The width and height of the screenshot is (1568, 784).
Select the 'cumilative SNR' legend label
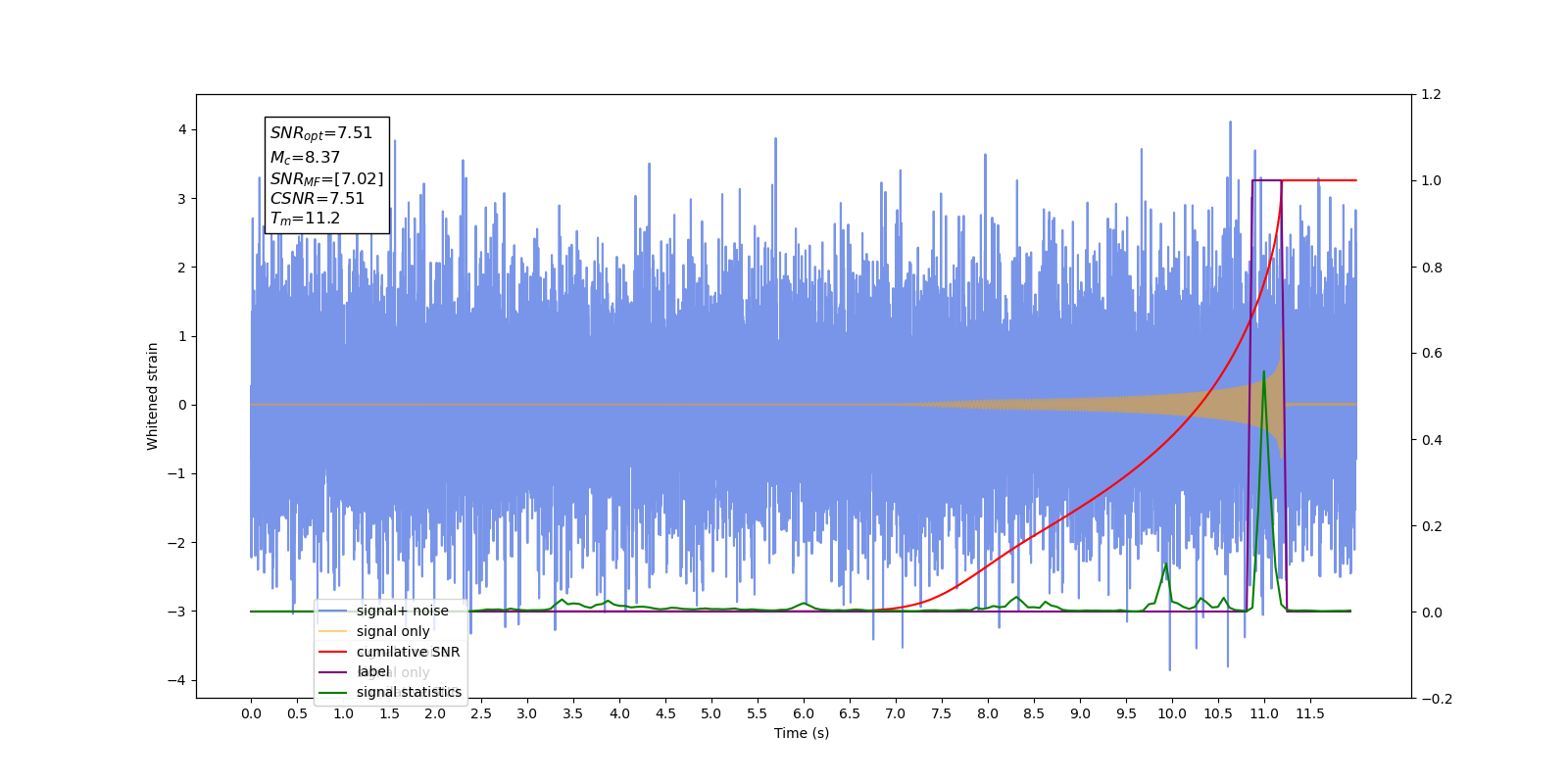(x=408, y=652)
